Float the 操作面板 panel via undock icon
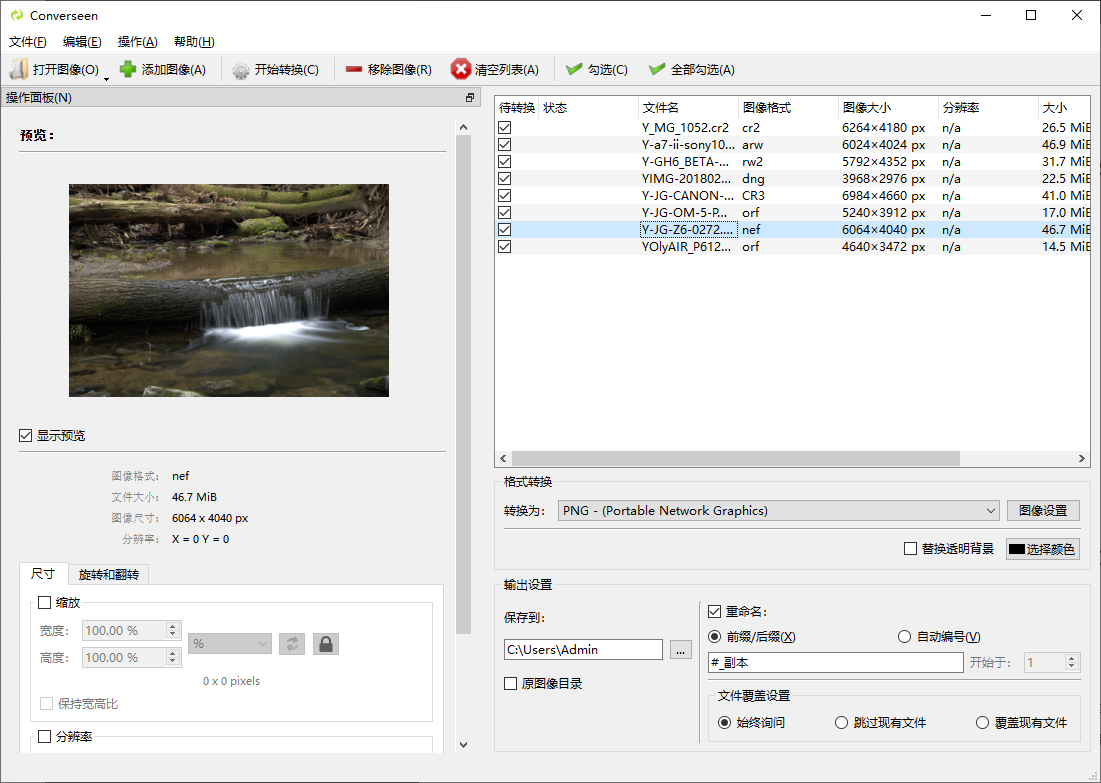 470,98
